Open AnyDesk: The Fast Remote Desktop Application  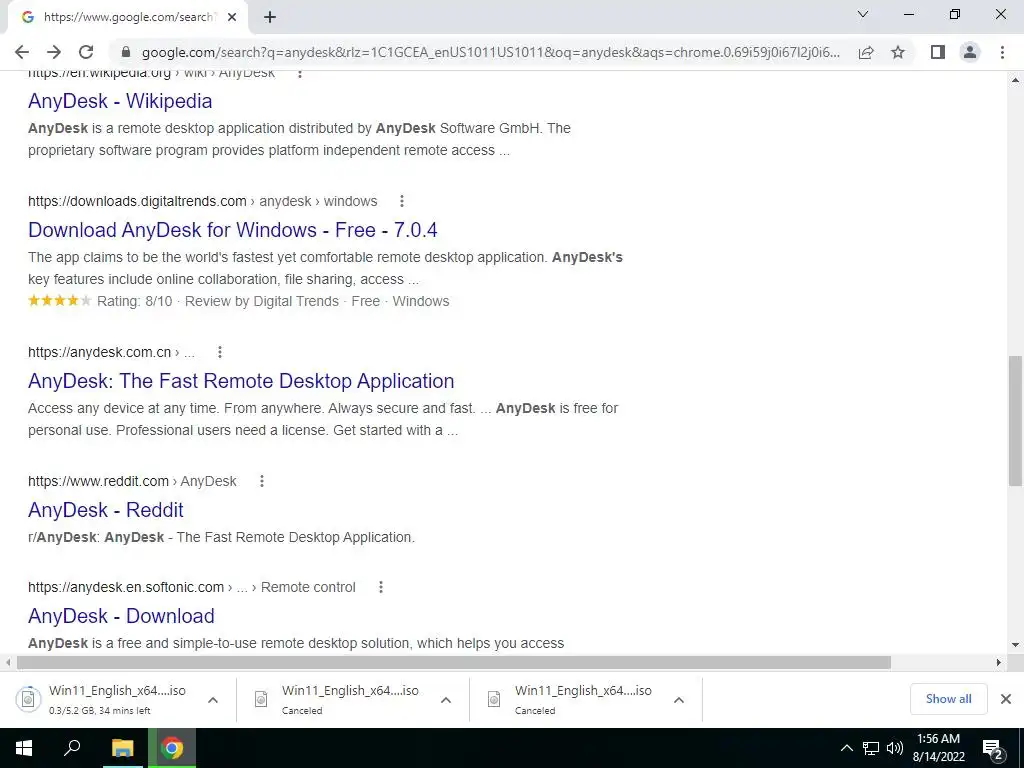[241, 381]
